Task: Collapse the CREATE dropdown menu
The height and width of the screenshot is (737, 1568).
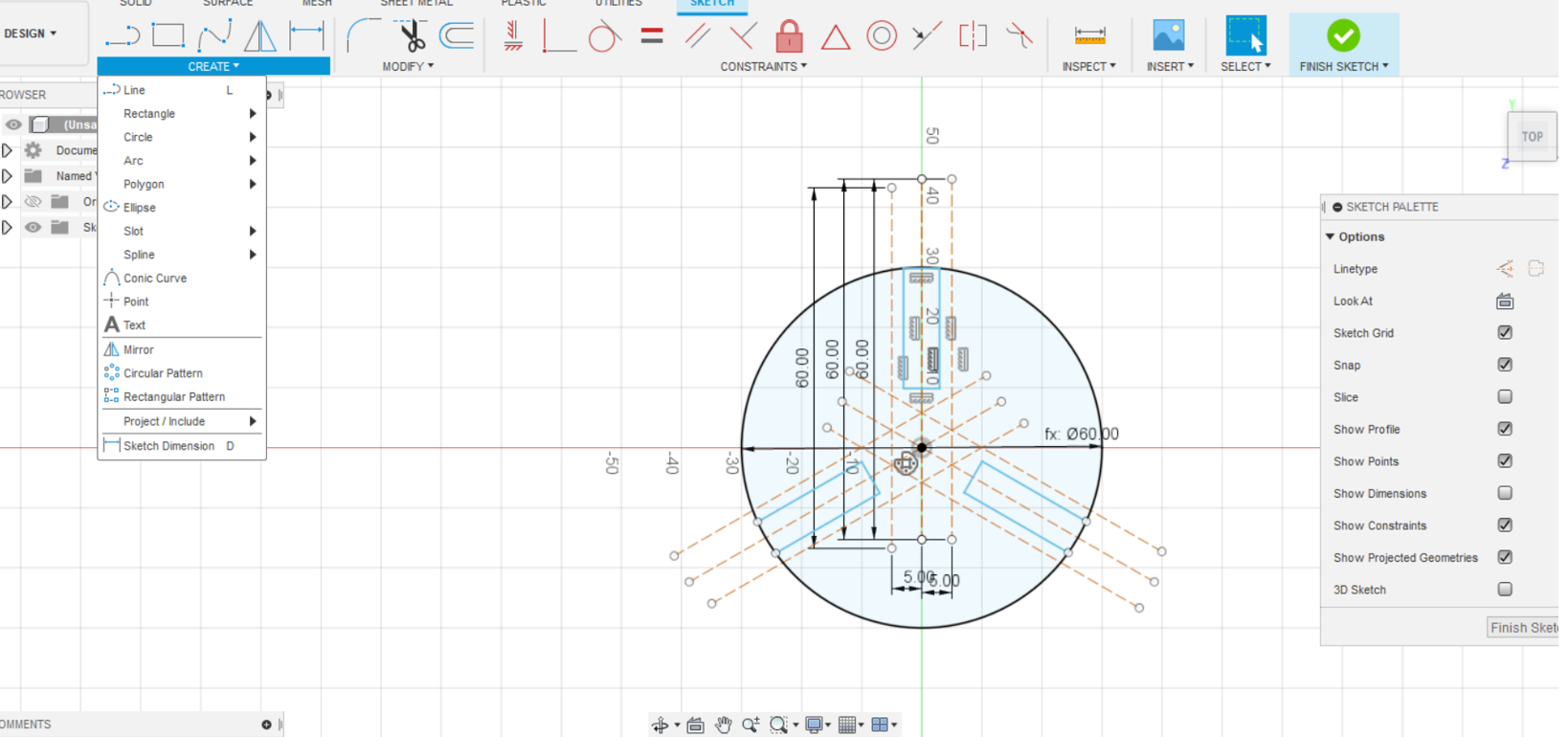Action: click(x=213, y=66)
